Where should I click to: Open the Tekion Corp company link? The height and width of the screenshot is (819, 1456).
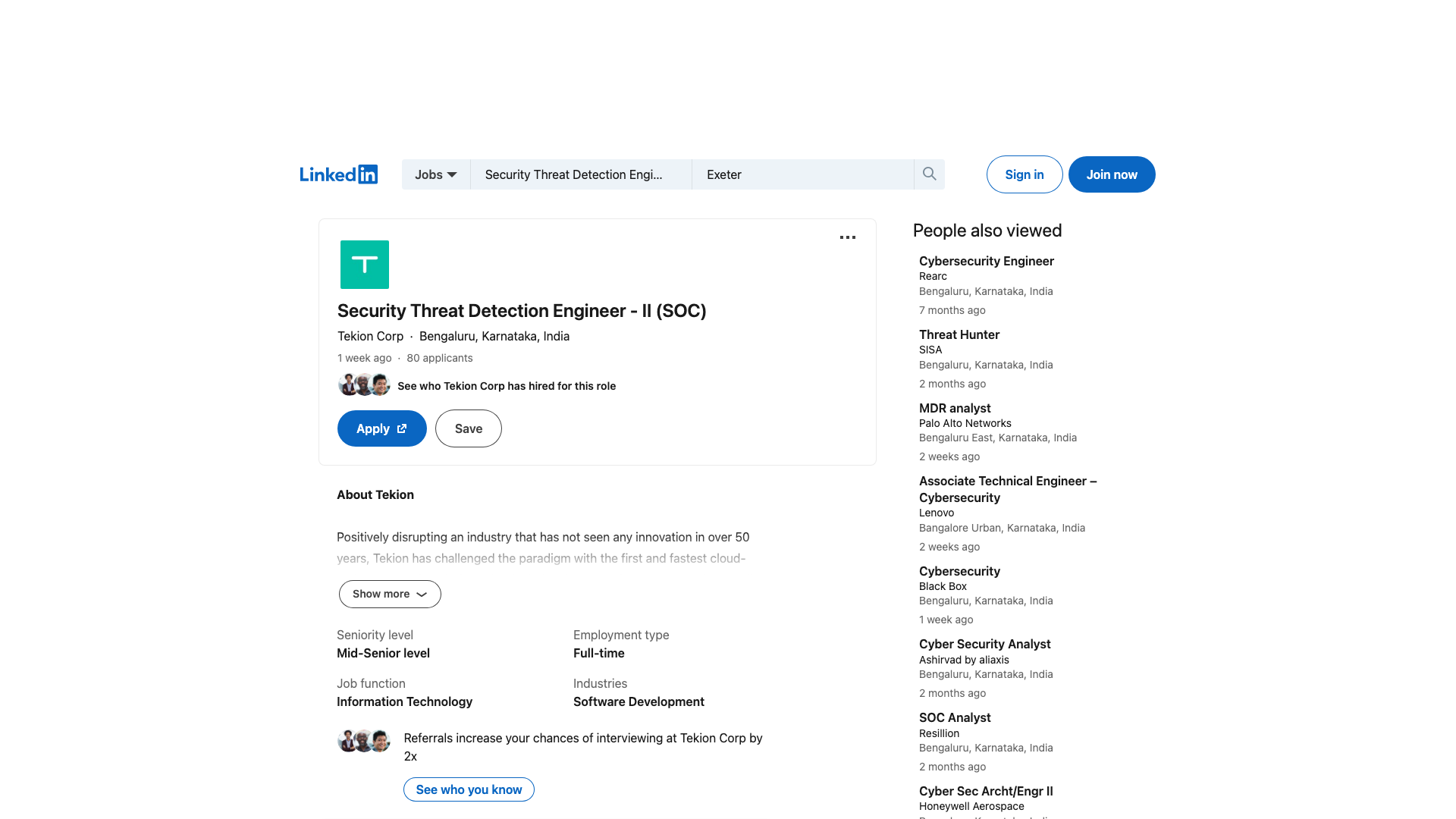coord(370,336)
